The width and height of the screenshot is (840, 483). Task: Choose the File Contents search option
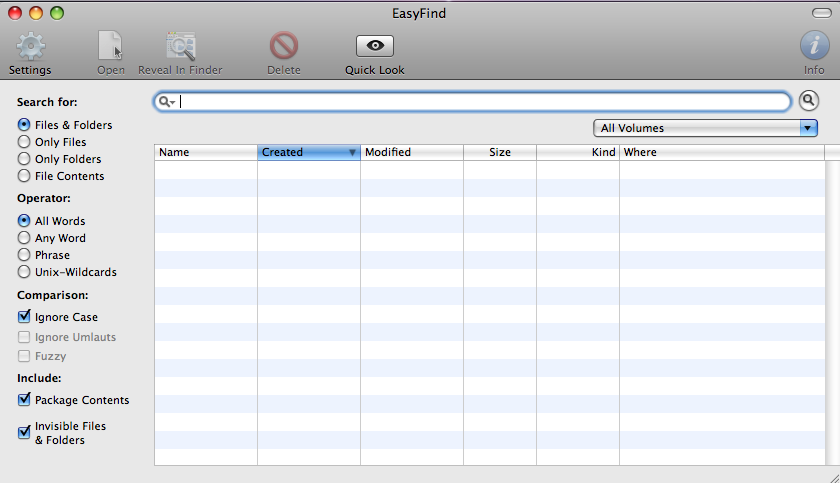24,176
